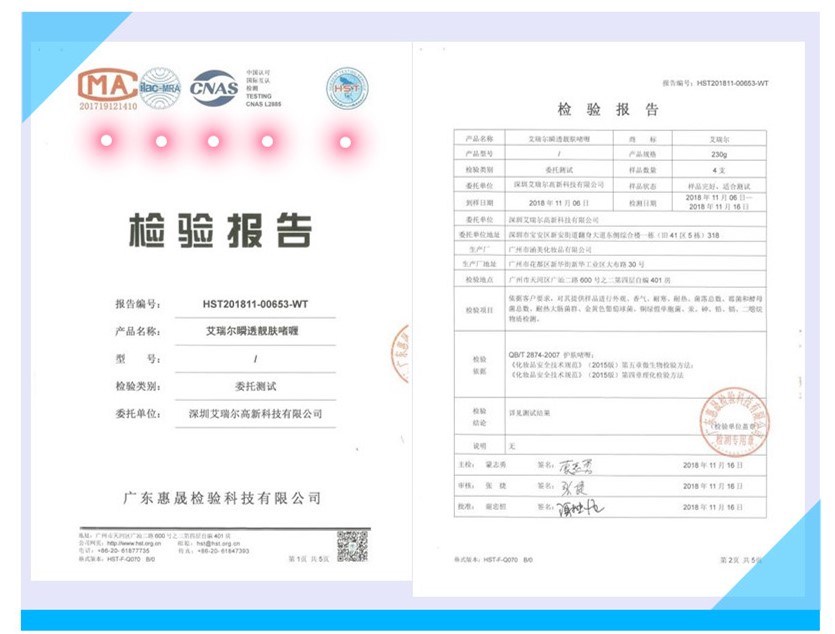Image resolution: width=835 pixels, height=634 pixels.
Task: Click the date in the 主检 row
Action: tap(713, 466)
